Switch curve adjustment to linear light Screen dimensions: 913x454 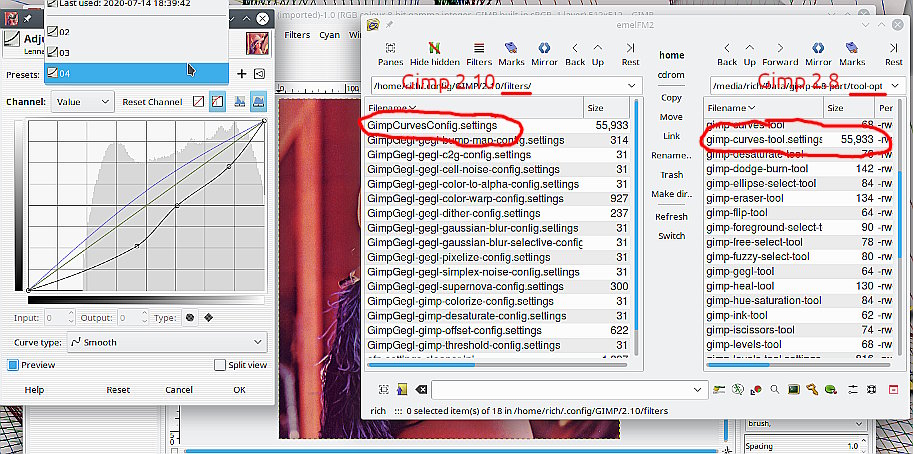[x=199, y=102]
